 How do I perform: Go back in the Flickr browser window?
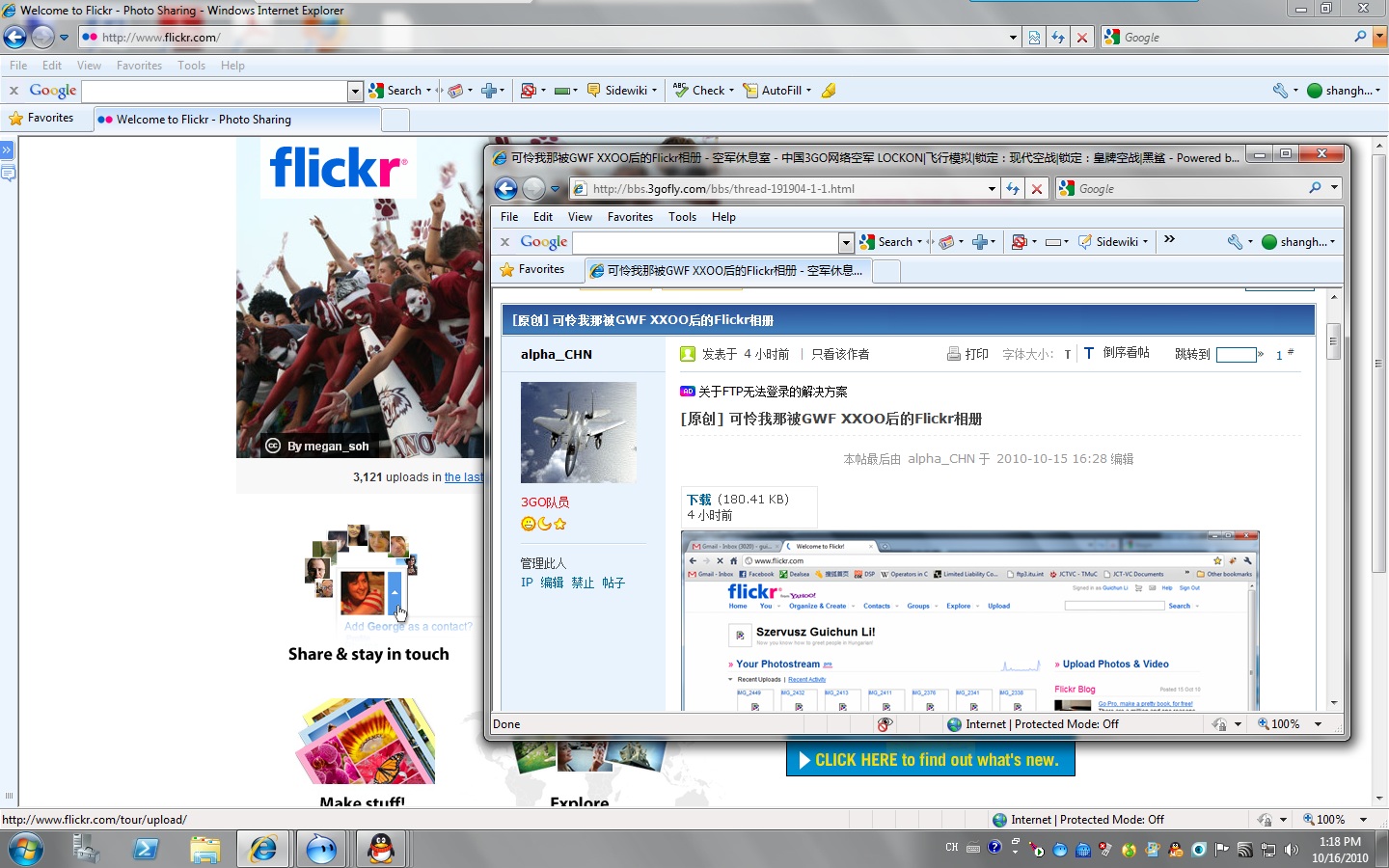click(x=14, y=38)
